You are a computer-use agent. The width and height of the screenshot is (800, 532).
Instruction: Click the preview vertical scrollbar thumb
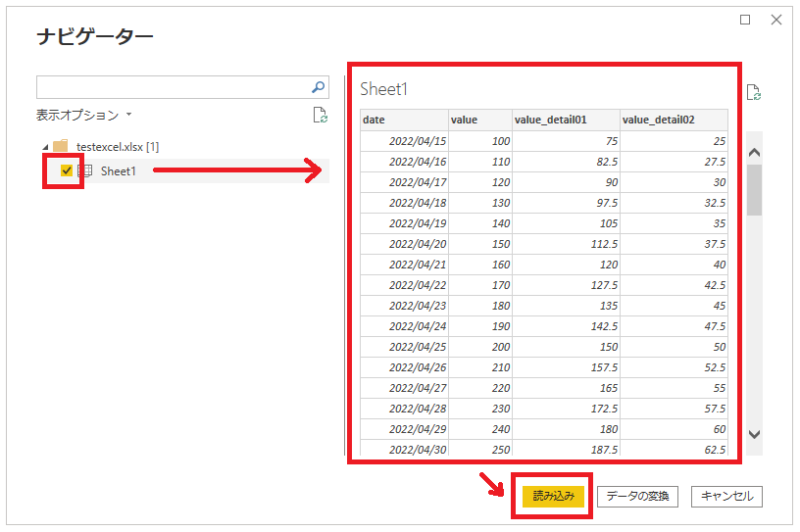coord(754,190)
